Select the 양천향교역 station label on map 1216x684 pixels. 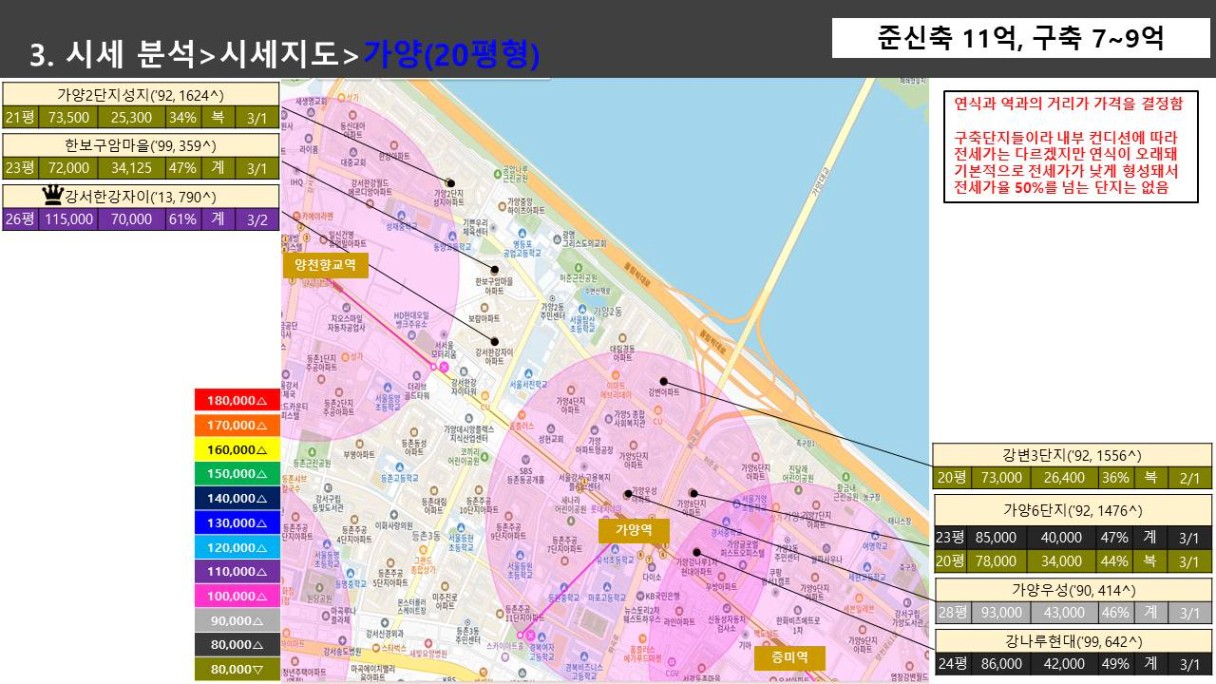pos(326,265)
